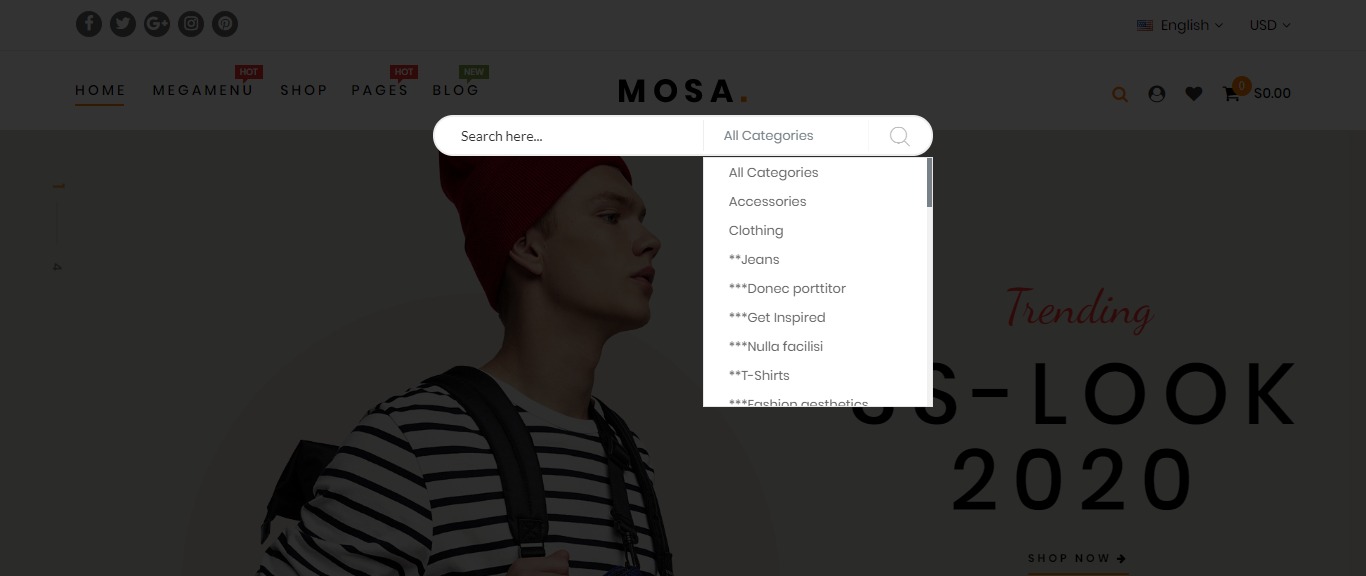The image size is (1366, 576).
Task: Open the Instagram social icon
Action: click(x=191, y=23)
